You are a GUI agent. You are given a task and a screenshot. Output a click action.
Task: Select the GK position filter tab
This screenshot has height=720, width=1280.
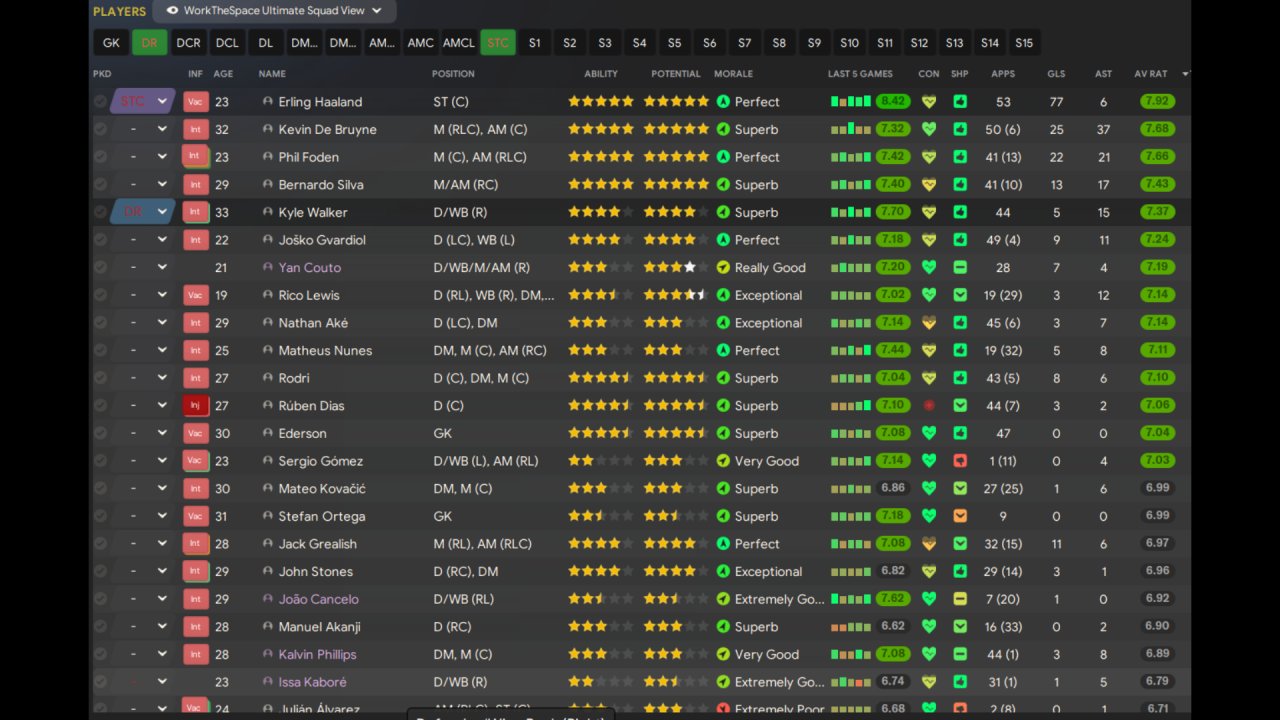(x=111, y=43)
